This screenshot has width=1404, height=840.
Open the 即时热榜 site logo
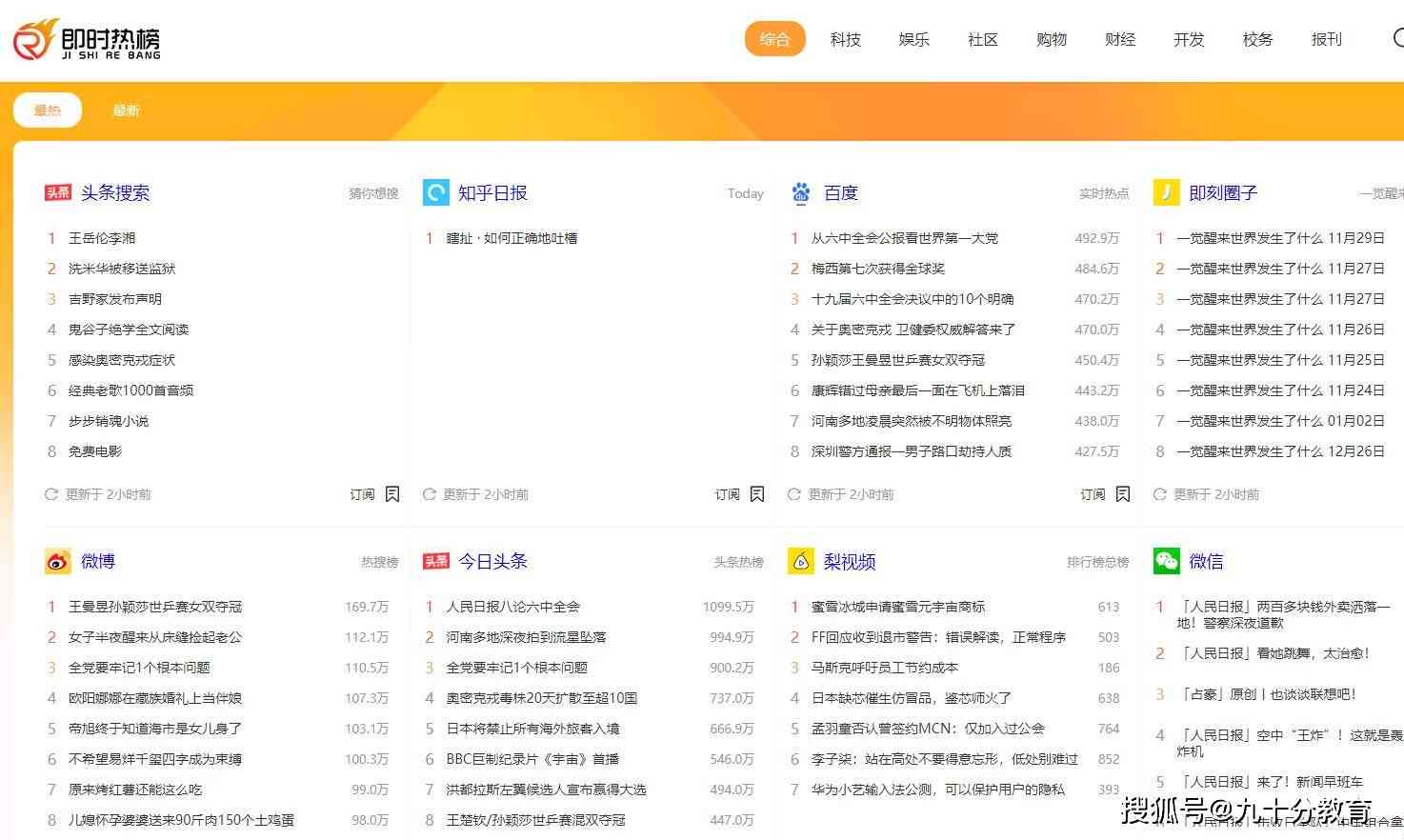coord(87,40)
